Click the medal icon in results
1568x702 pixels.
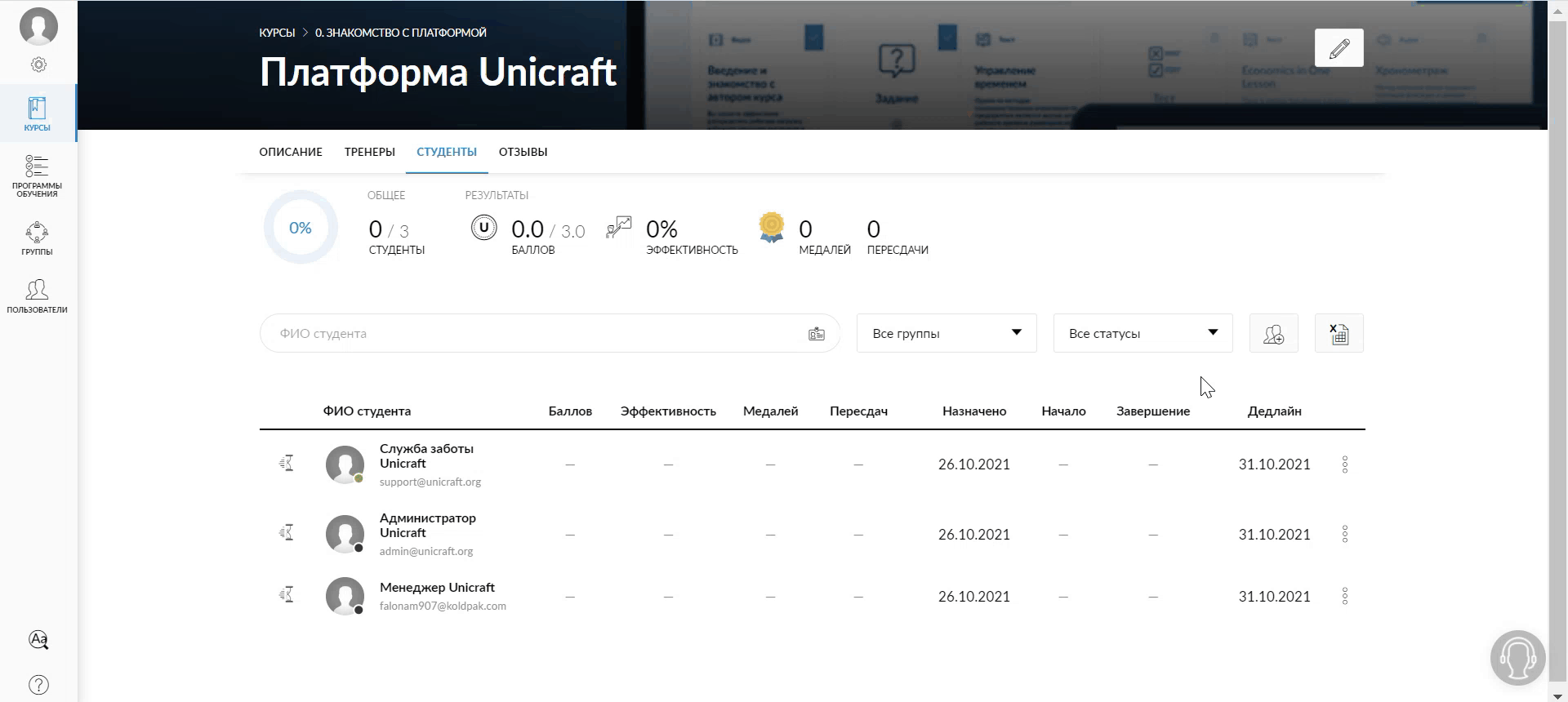772,228
